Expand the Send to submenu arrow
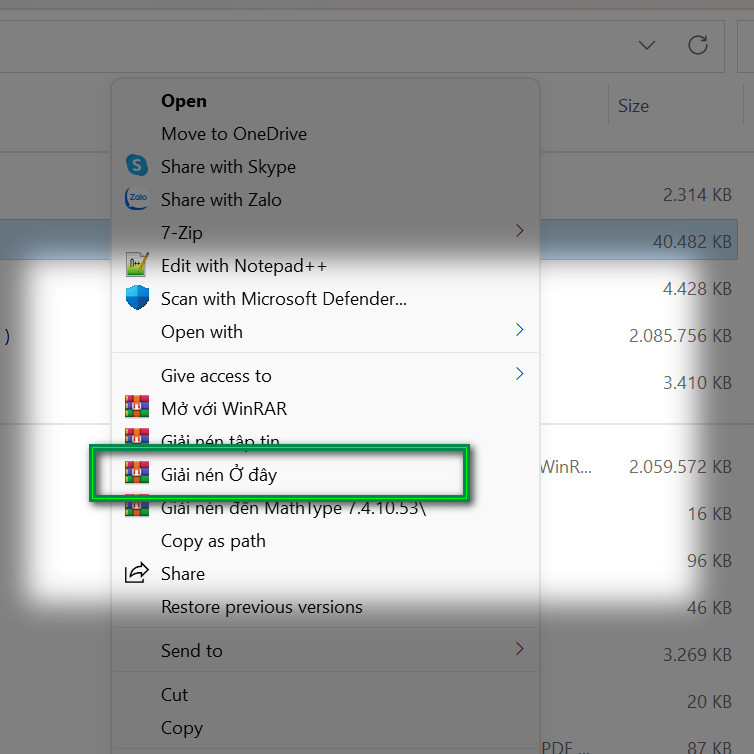Viewport: 754px width, 754px height. coord(519,649)
